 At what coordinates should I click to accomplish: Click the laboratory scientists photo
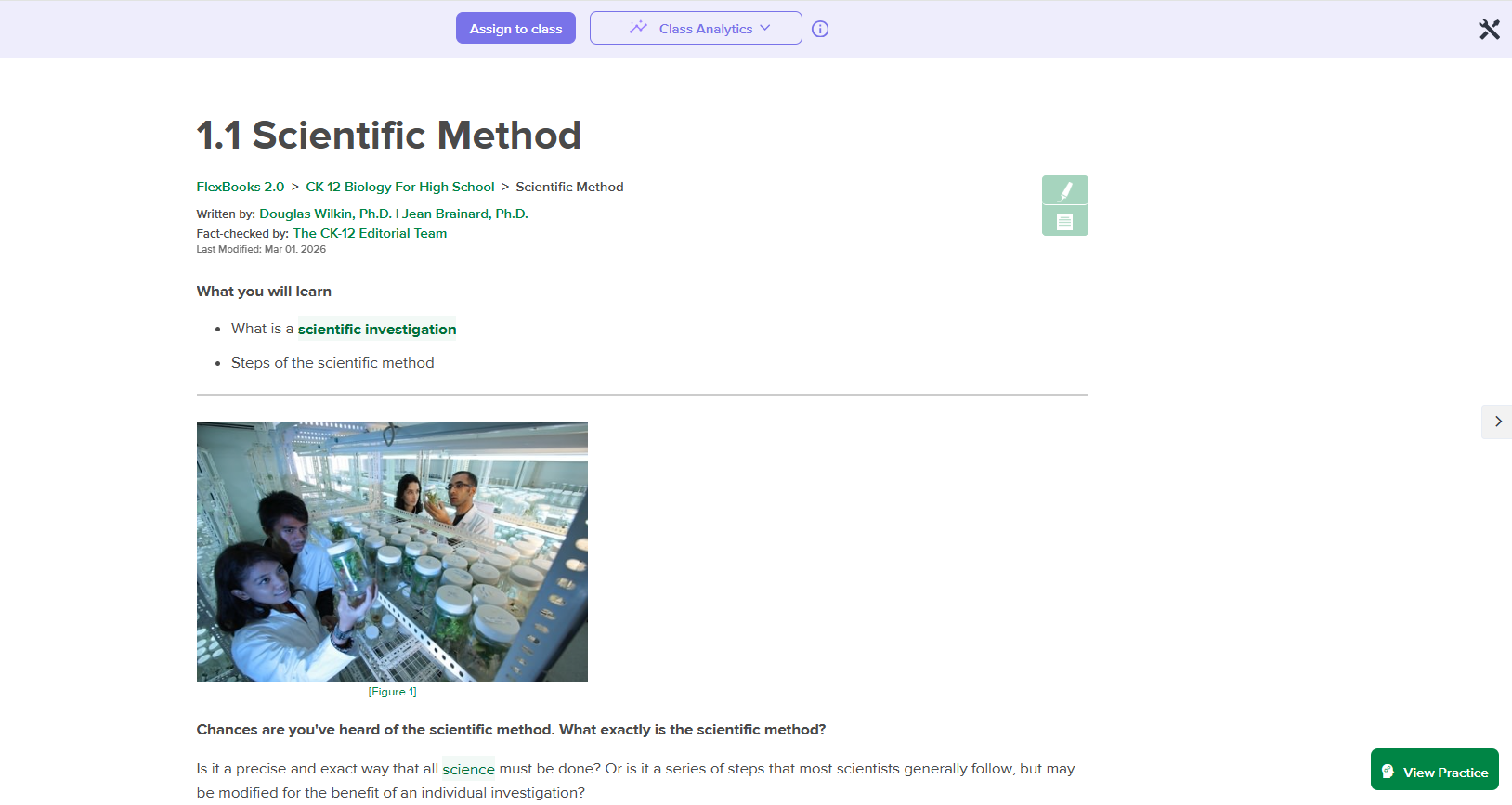(392, 552)
